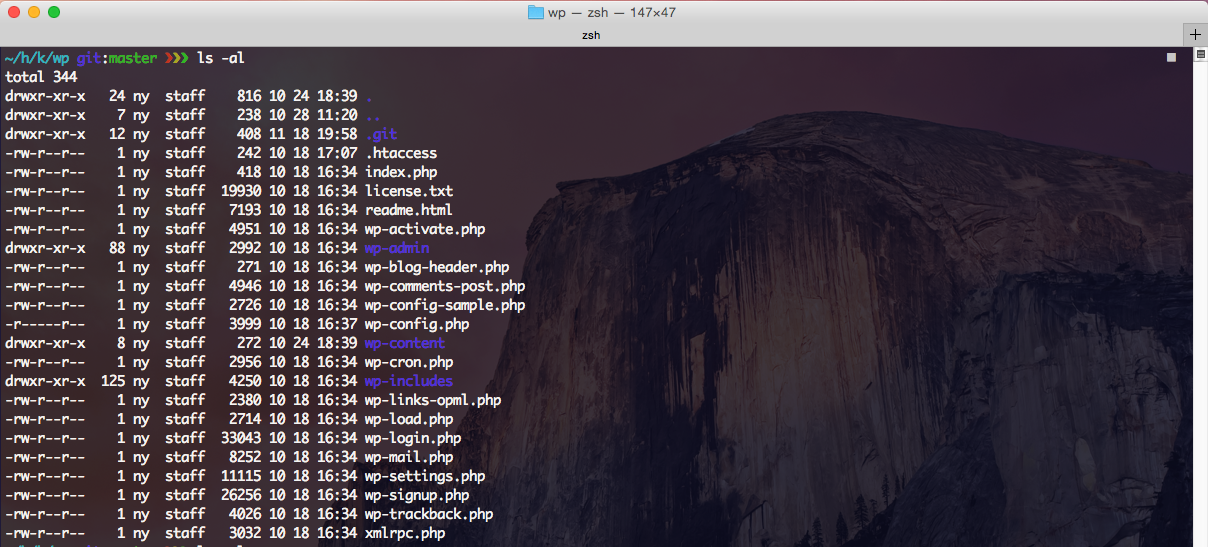This screenshot has height=547, width=1208.
Task: Click the 'total 344' line
Action: 41,77
